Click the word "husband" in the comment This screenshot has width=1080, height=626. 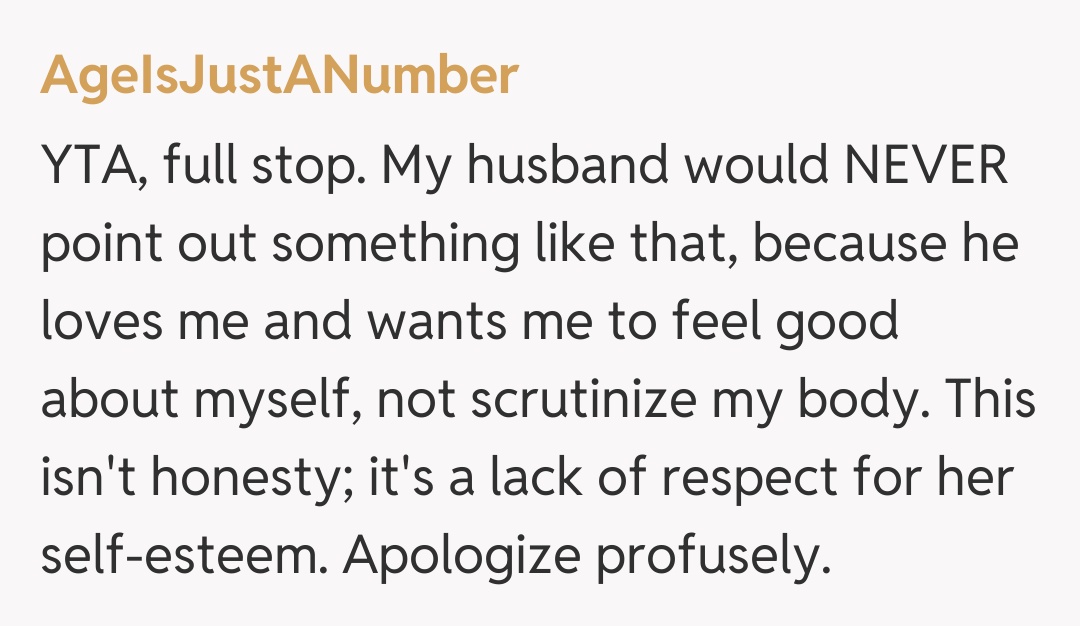(569, 167)
